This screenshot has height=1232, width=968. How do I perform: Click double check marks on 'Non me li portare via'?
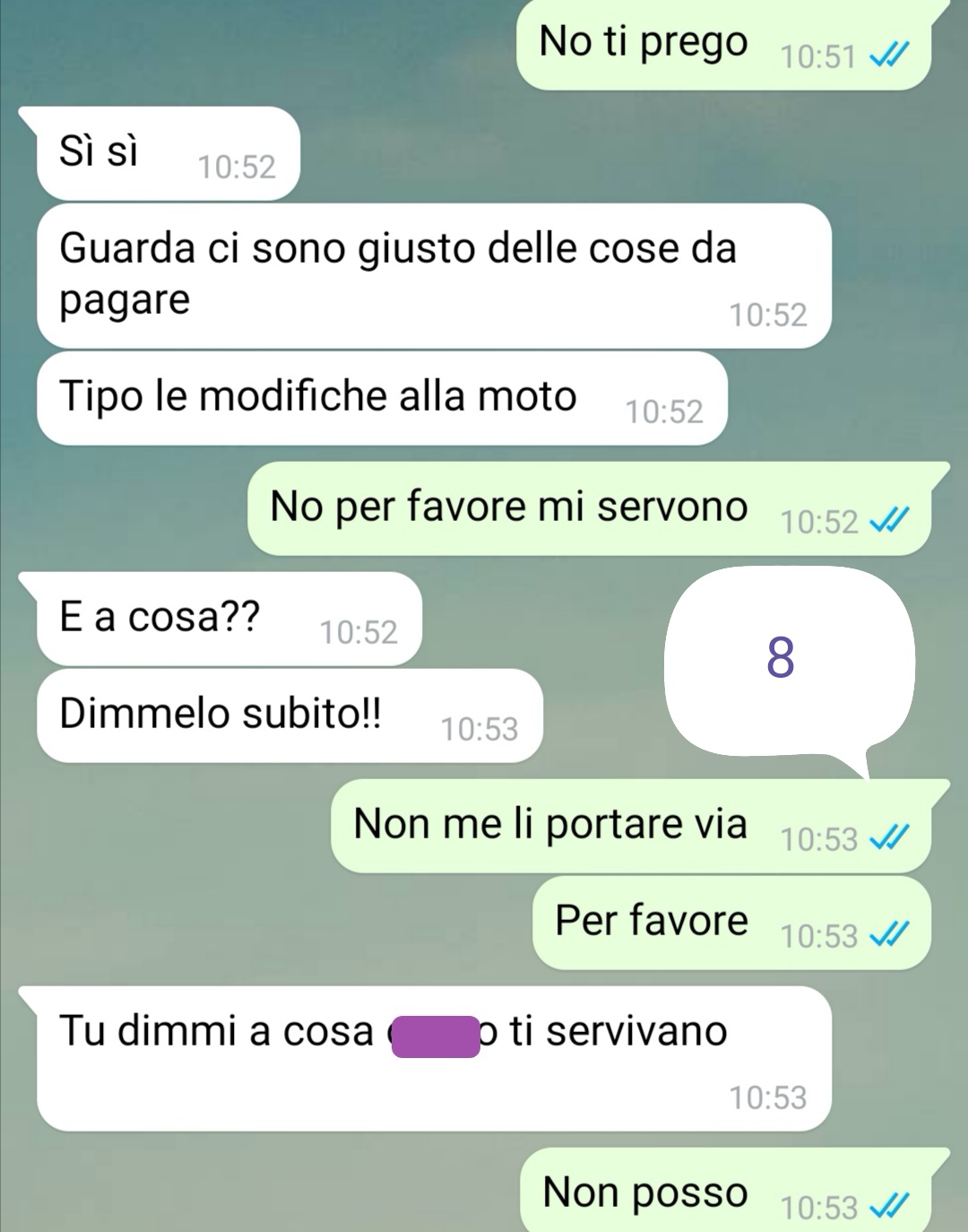pyautogui.click(x=890, y=838)
